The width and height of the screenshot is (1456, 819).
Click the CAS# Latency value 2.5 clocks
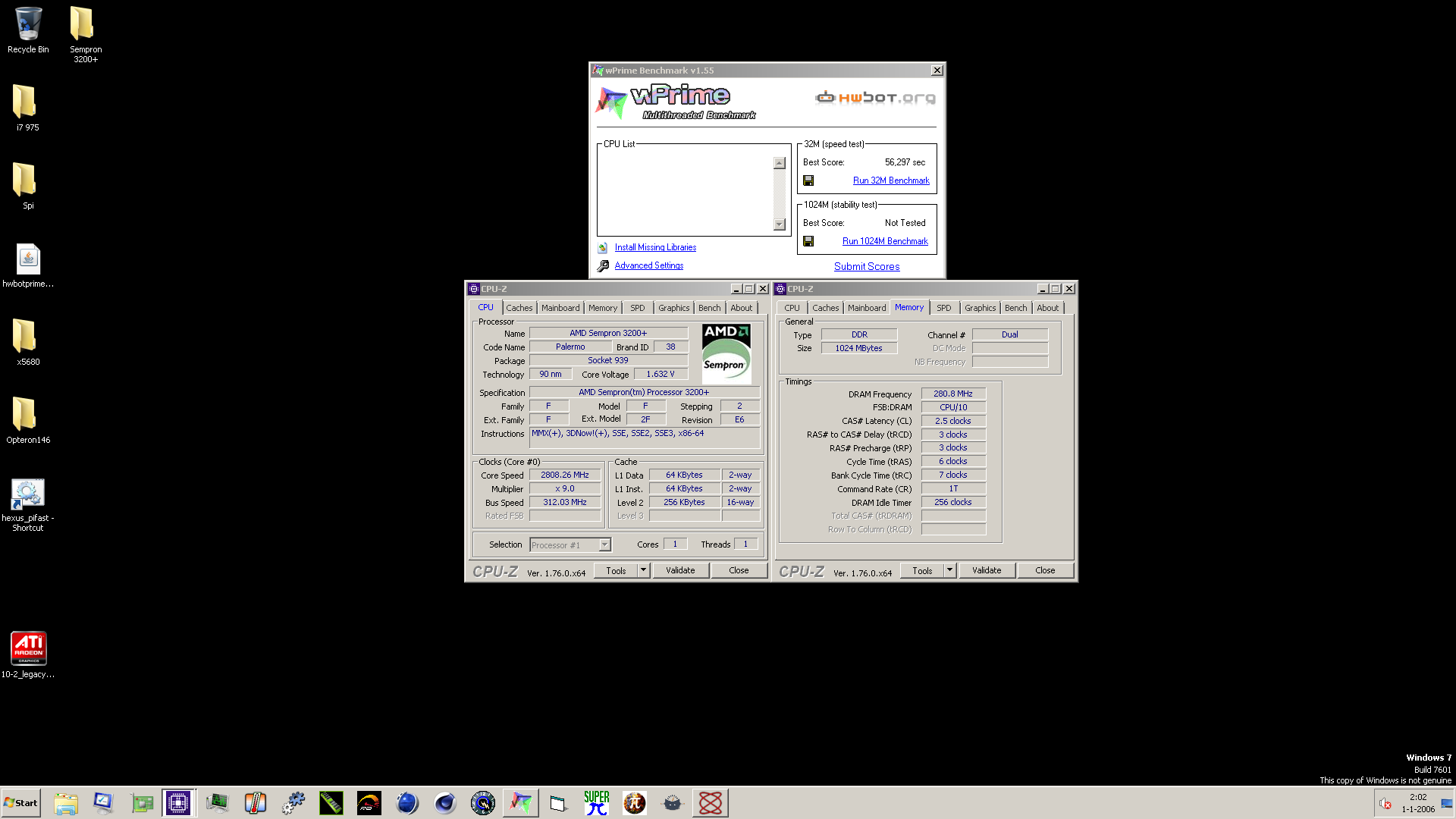pos(953,421)
